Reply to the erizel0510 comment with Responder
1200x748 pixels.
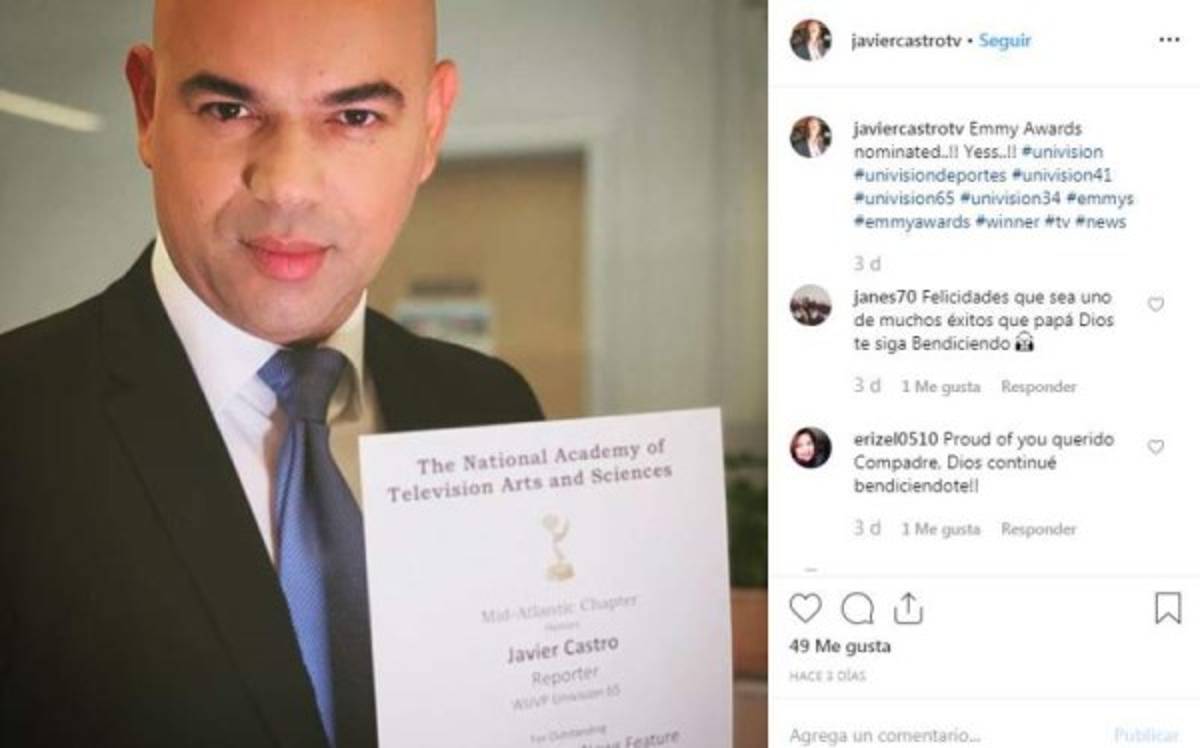1039,529
